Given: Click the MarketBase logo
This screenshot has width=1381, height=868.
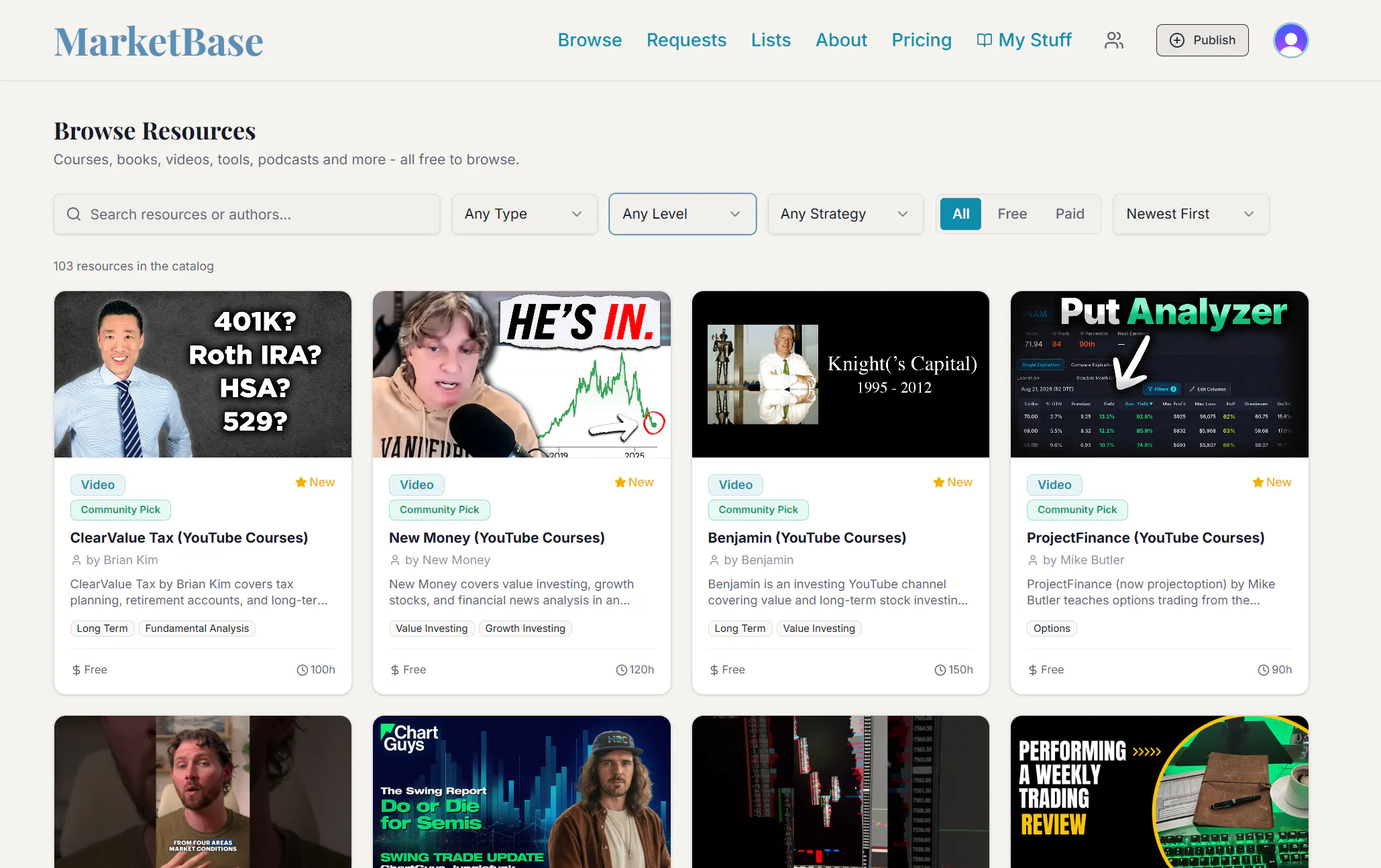Looking at the screenshot, I should (x=158, y=41).
